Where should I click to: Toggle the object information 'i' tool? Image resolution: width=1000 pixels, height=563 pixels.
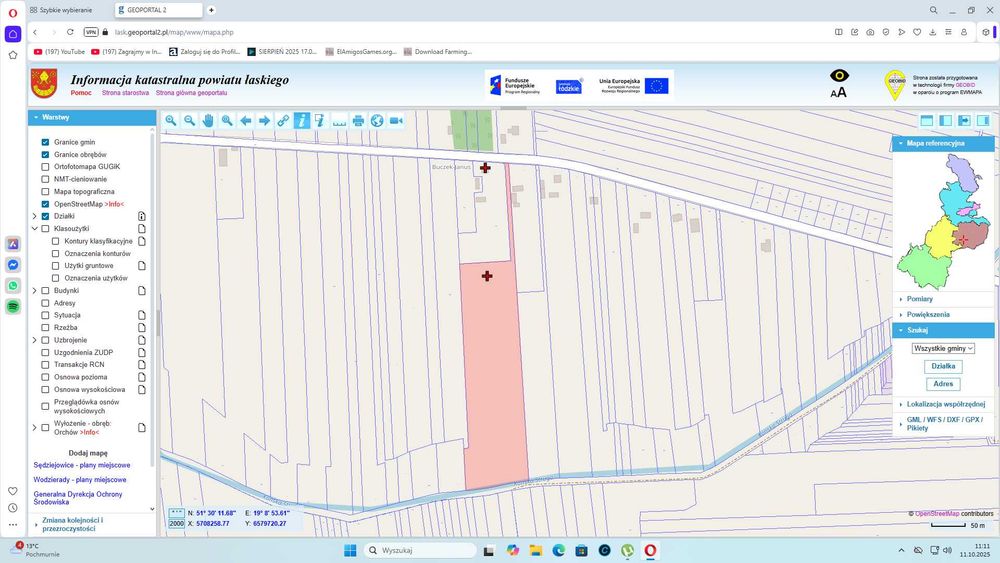(302, 121)
